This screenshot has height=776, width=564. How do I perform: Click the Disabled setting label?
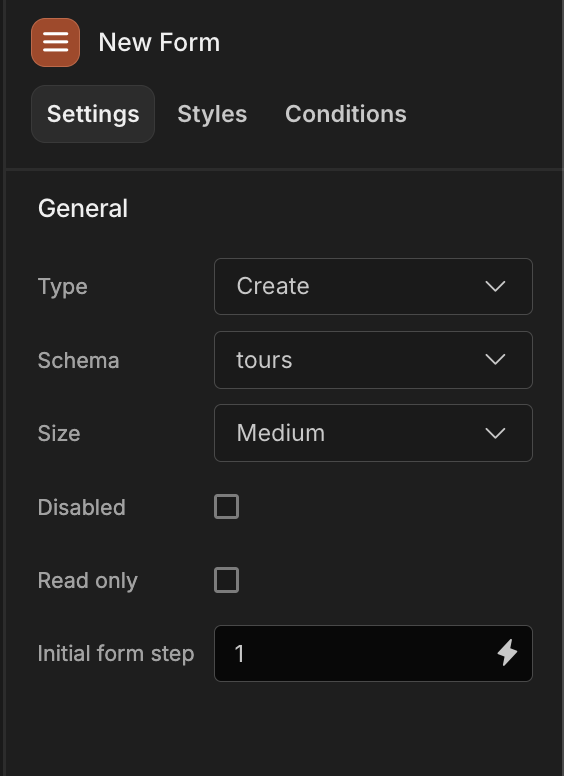pos(82,507)
